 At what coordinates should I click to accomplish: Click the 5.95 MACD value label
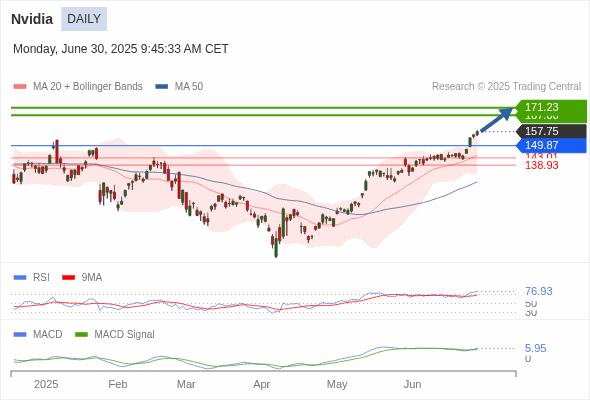click(x=535, y=348)
